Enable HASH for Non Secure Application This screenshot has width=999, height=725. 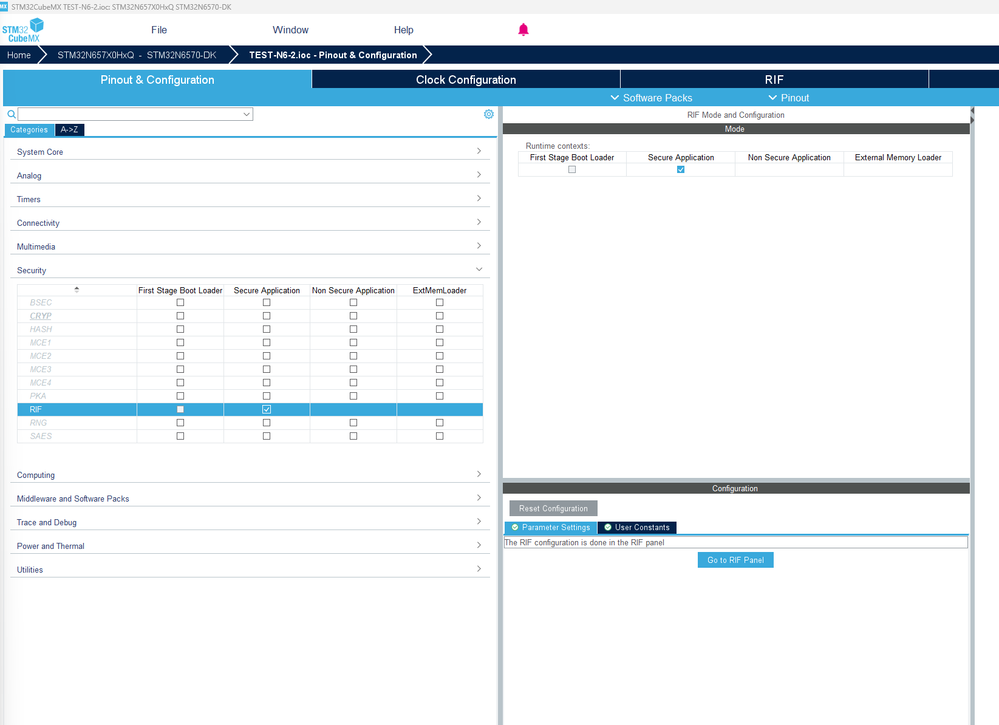coord(353,329)
